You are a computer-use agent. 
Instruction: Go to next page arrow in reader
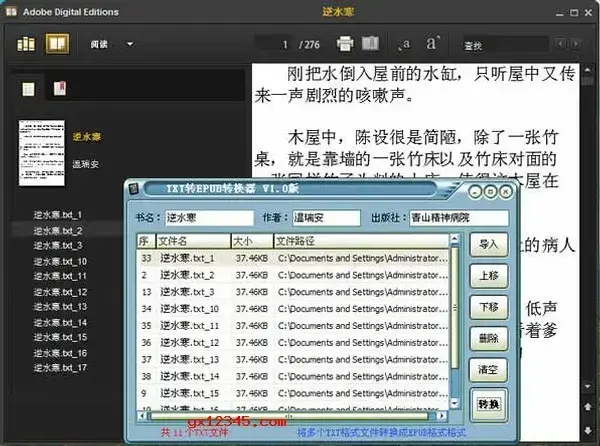587,430
